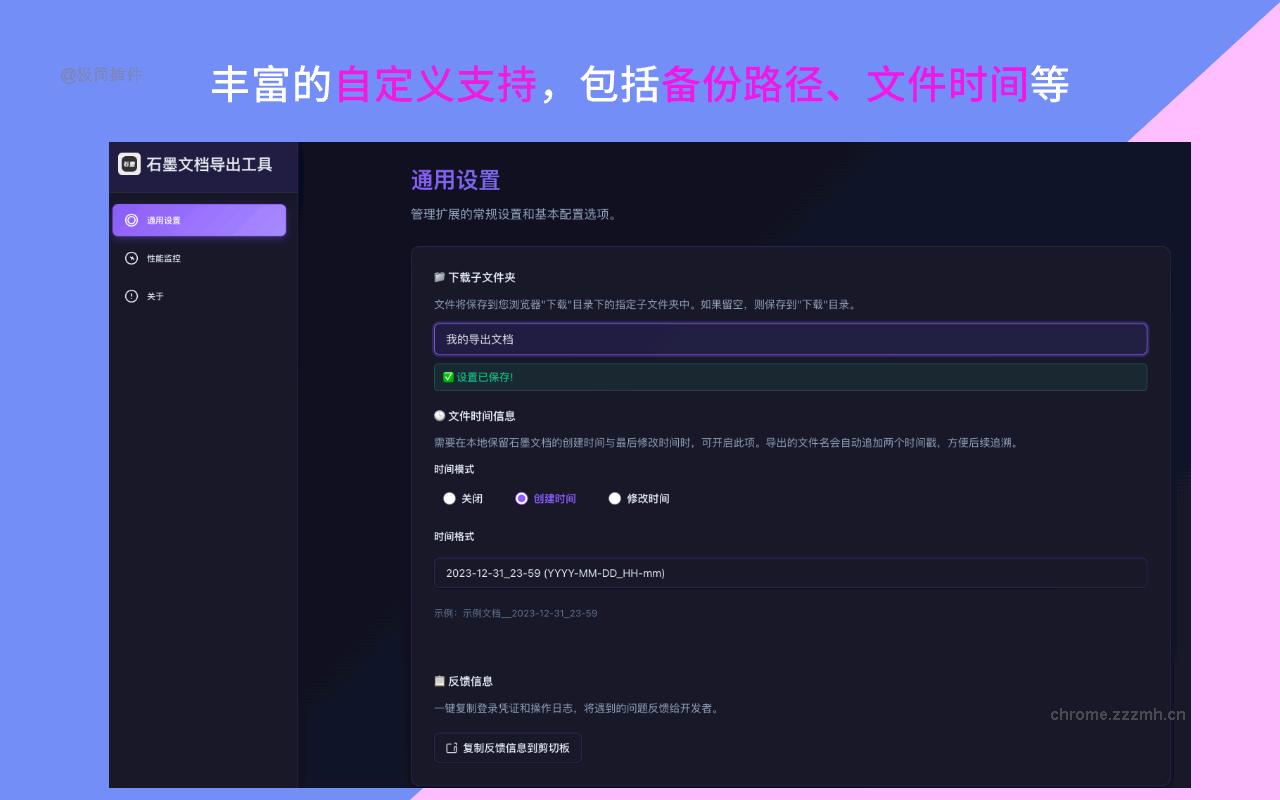Click the 石墨文档导出工具 title text
Image resolution: width=1280 pixels, height=800 pixels.
point(209,164)
